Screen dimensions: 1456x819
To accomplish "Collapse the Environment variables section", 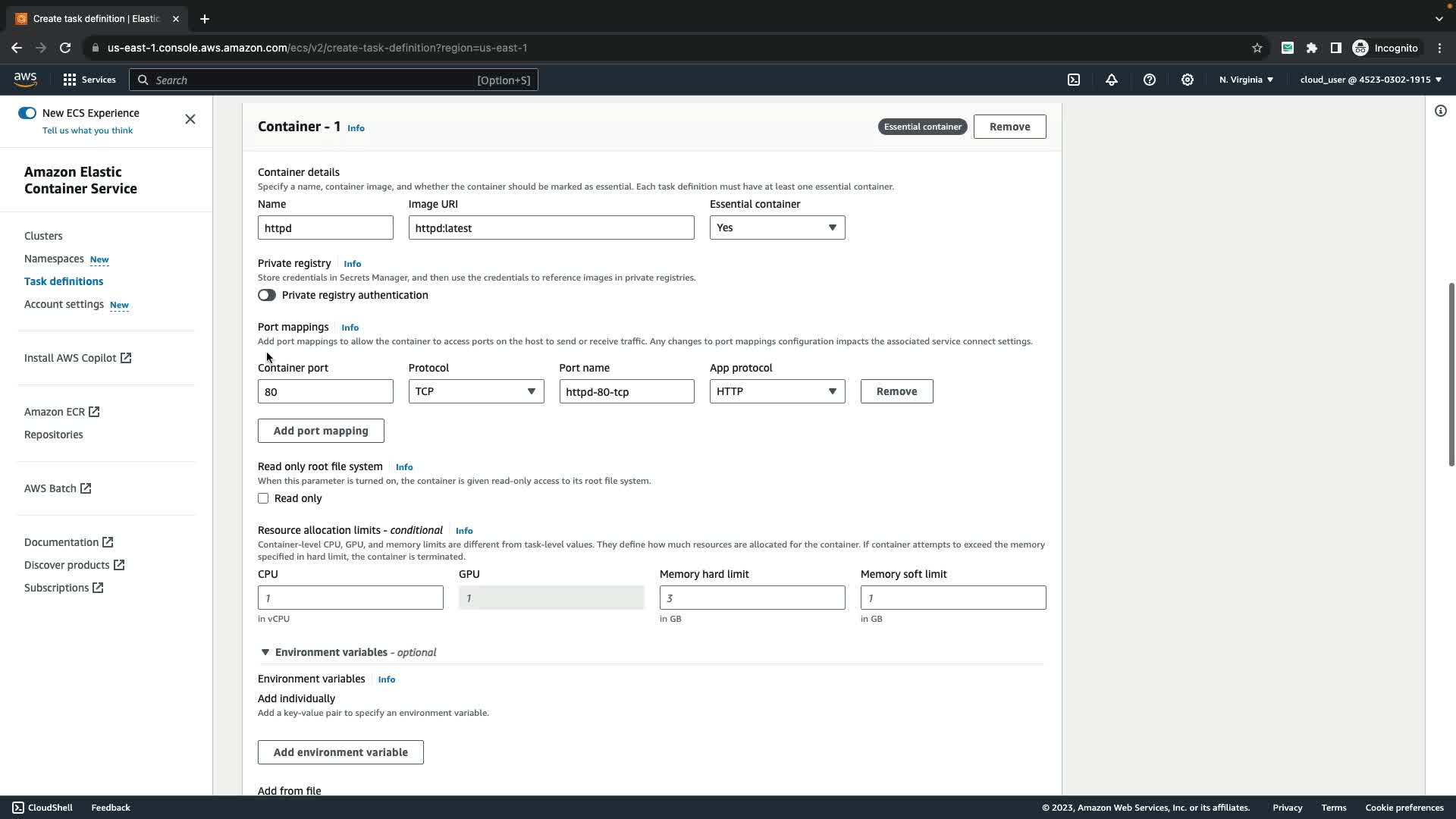I will click(x=265, y=652).
